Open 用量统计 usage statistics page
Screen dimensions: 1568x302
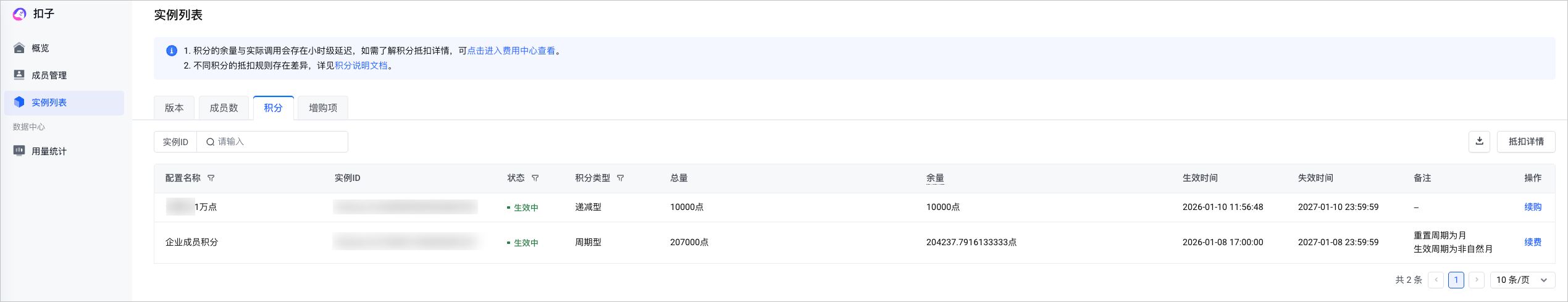click(x=49, y=151)
